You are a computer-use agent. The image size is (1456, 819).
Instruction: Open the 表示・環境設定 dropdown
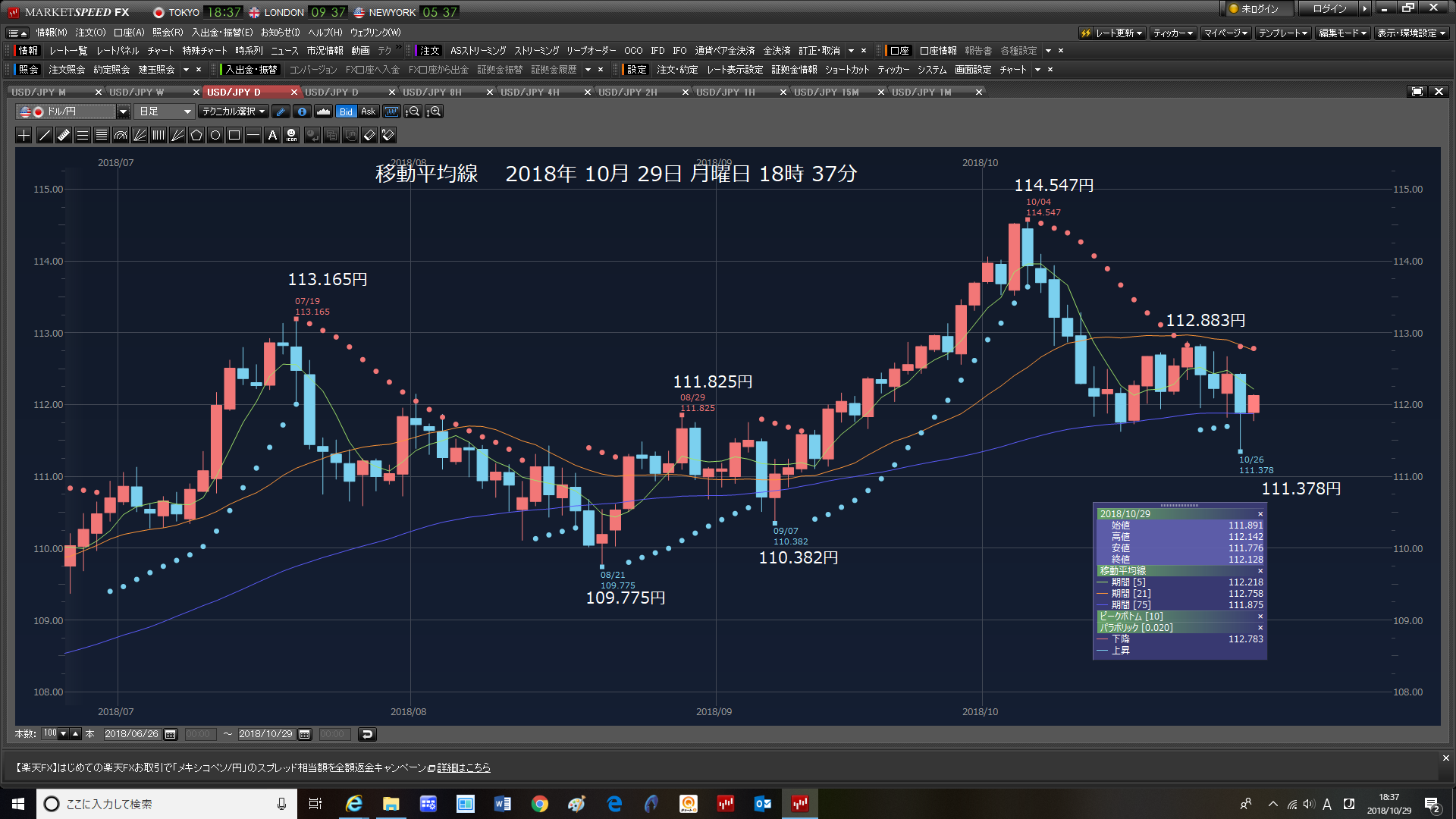point(1411,33)
